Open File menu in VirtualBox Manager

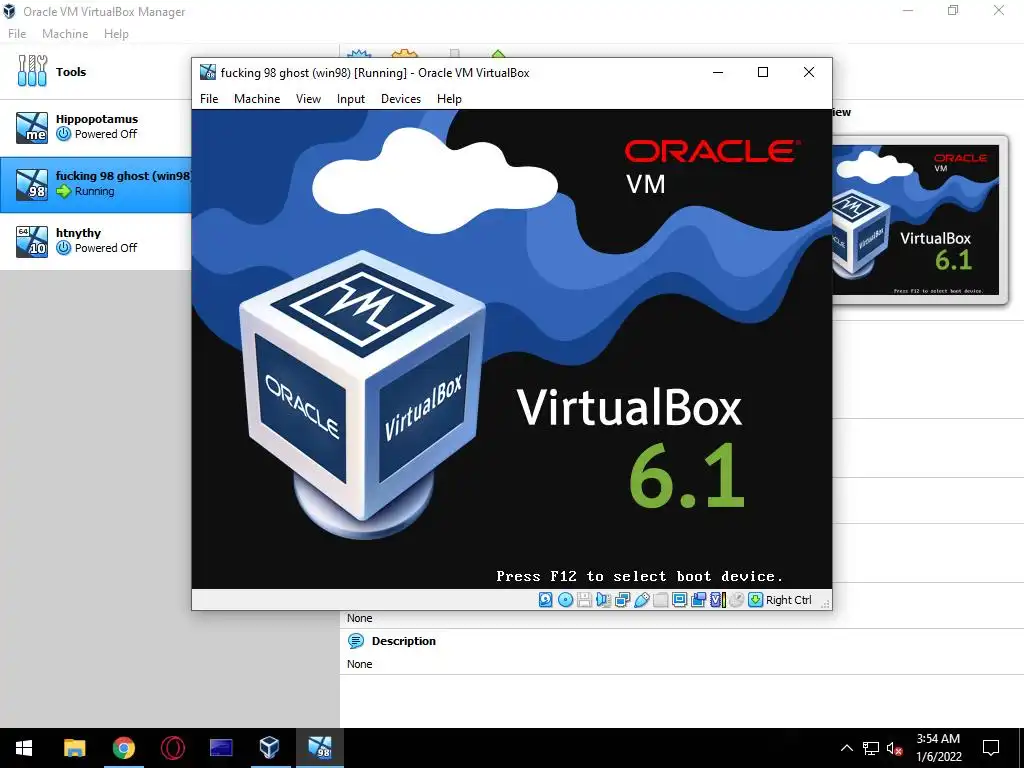17,33
